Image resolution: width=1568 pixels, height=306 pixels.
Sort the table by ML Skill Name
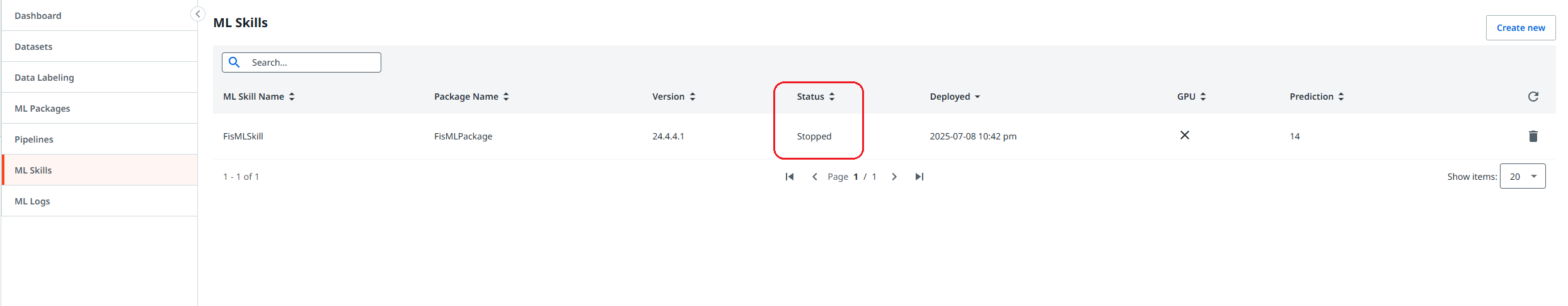pos(258,97)
